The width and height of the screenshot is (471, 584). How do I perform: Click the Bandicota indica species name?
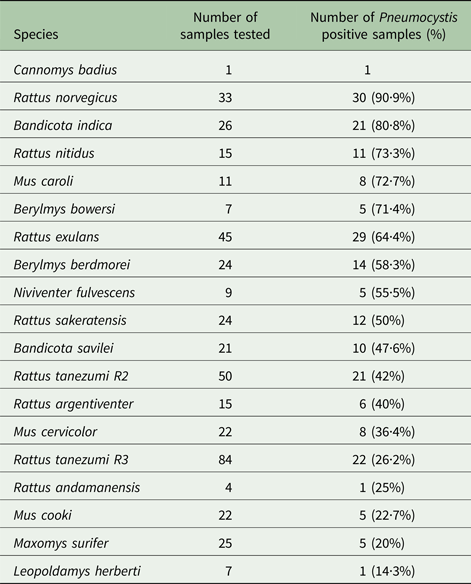[x=63, y=126]
